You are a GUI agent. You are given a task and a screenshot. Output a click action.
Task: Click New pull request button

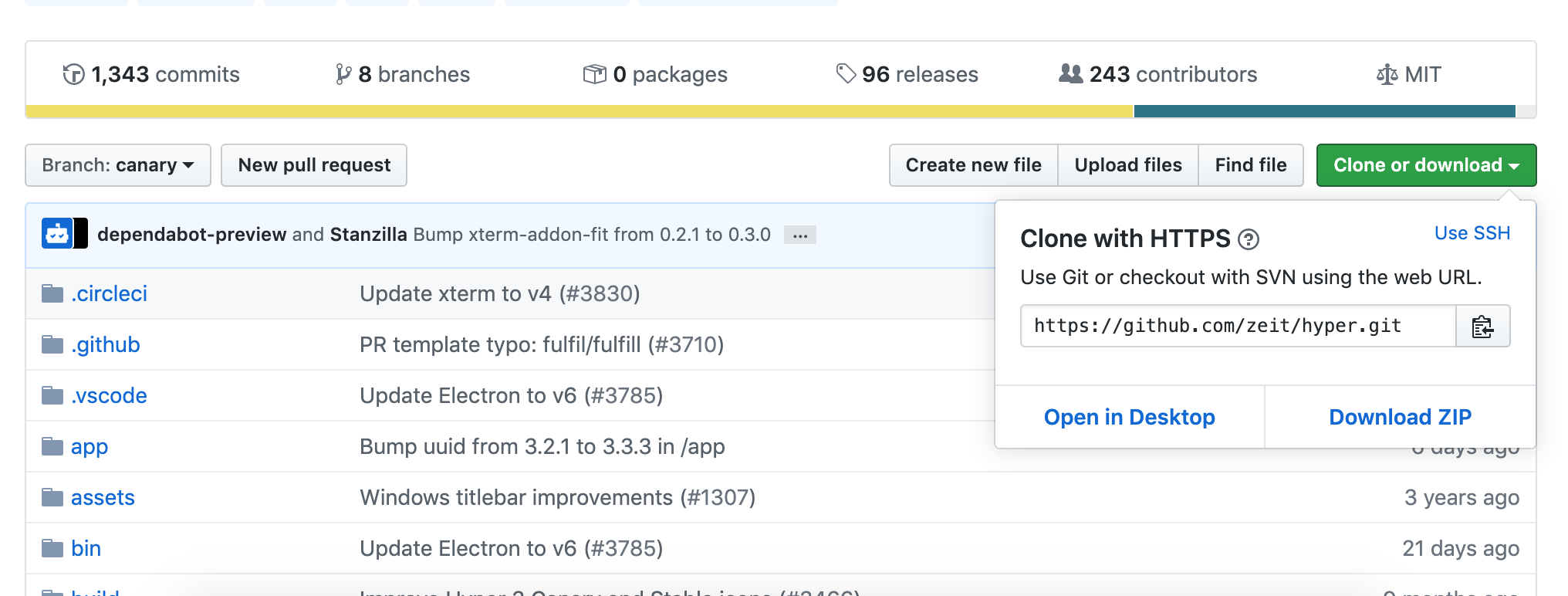pos(314,165)
